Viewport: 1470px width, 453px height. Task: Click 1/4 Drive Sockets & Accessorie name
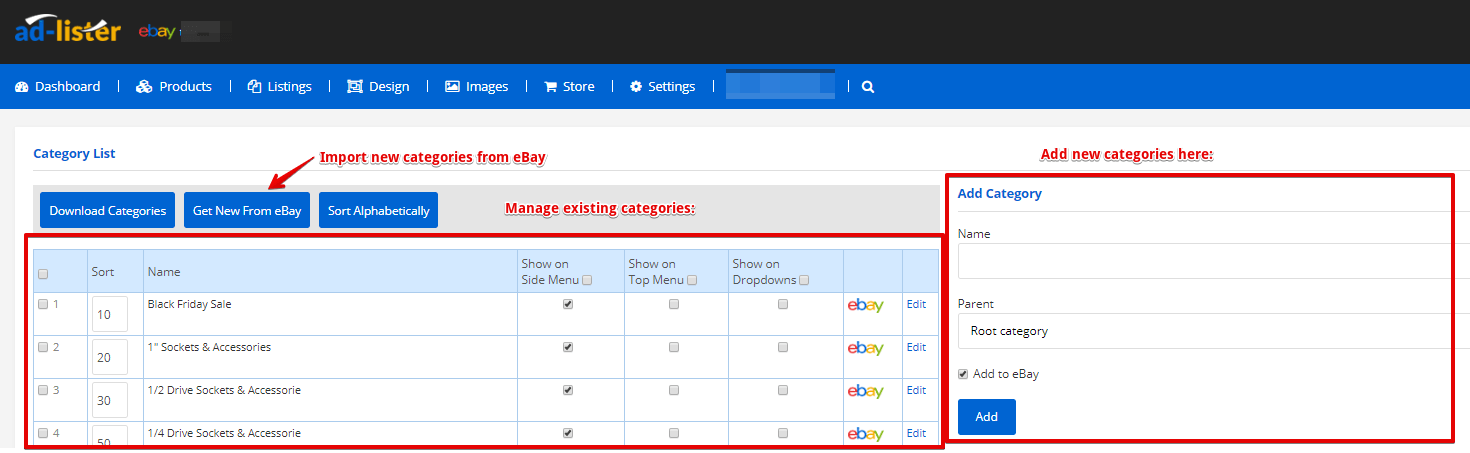click(224, 433)
